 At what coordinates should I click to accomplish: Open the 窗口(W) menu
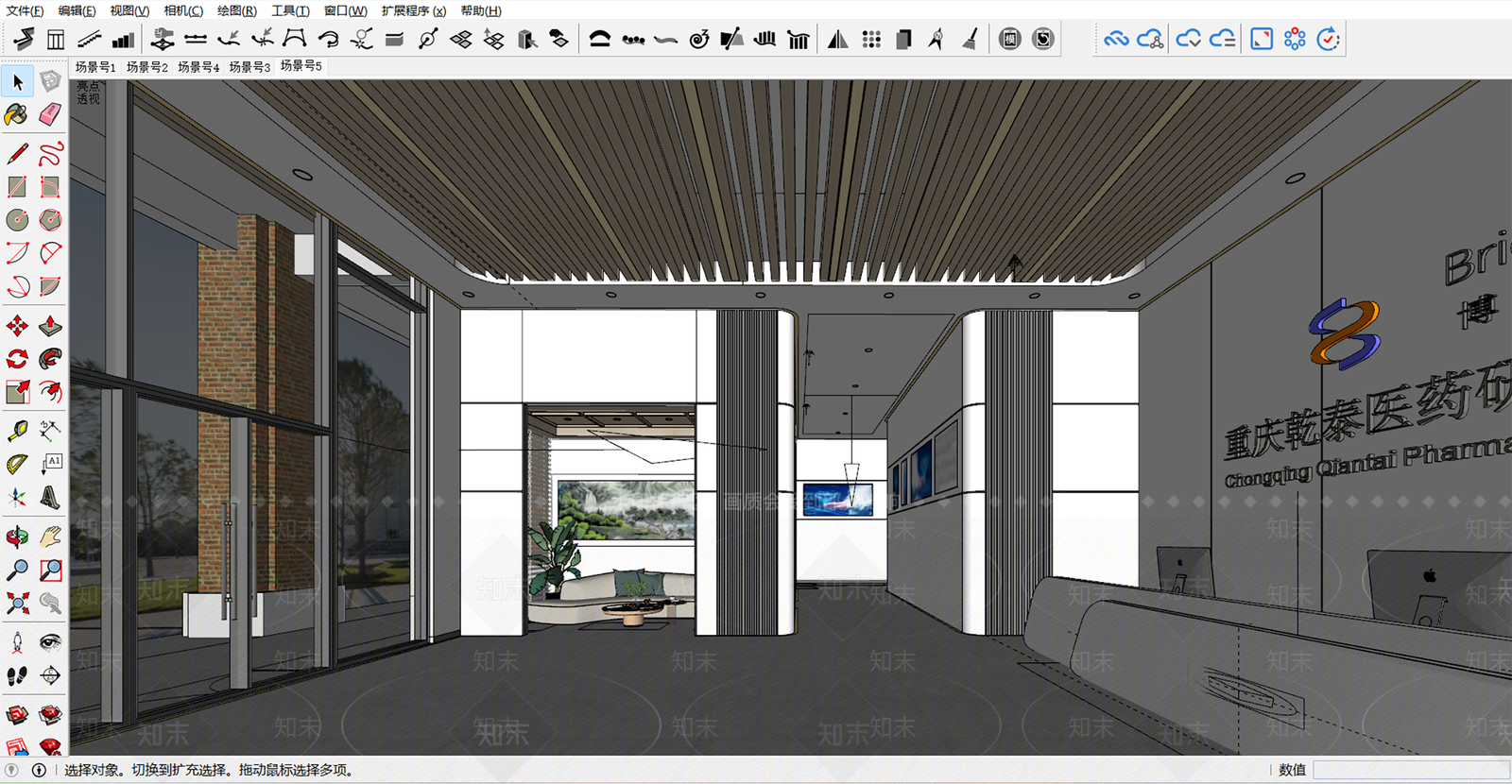345,10
